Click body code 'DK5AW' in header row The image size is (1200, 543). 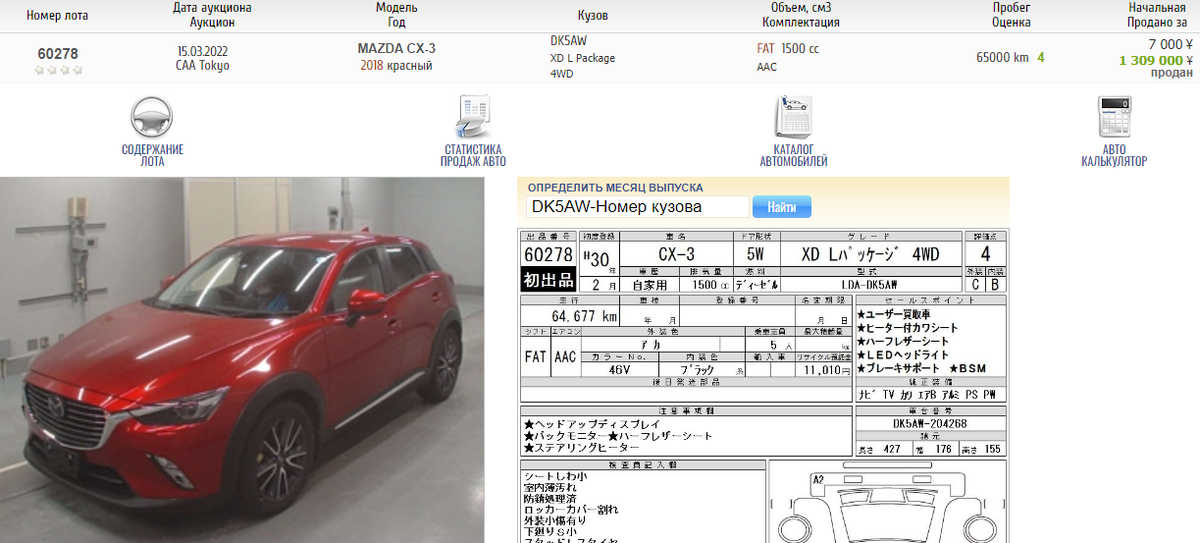pos(569,41)
